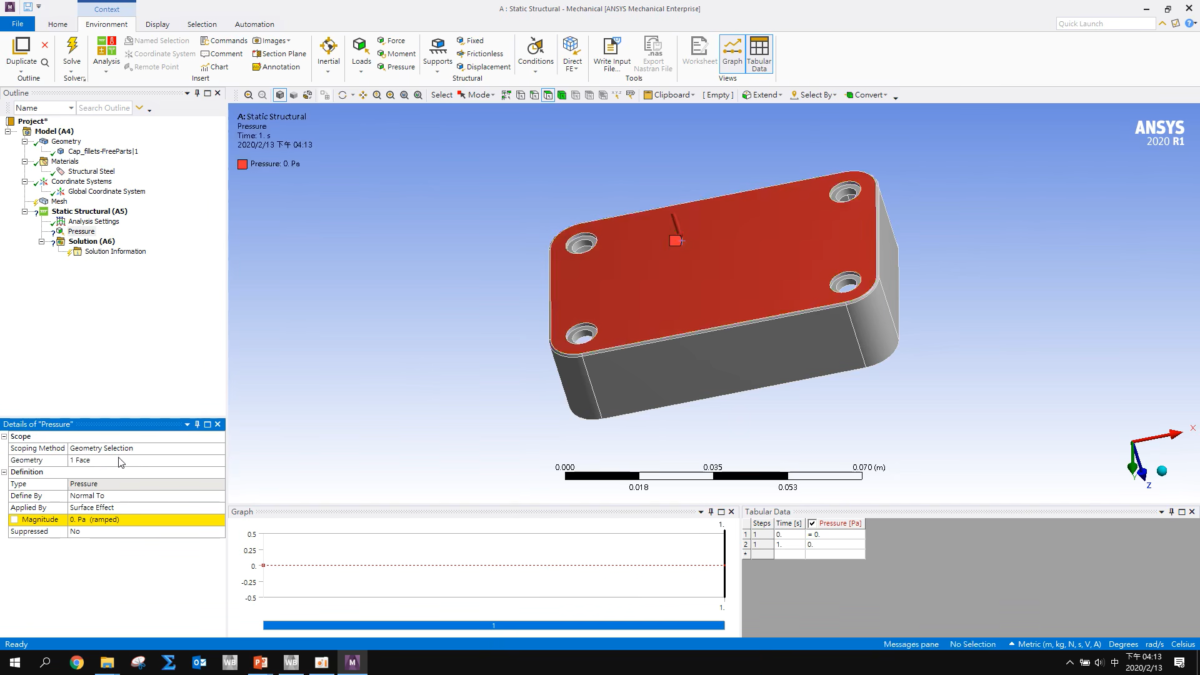Open the Clipboard dropdown
The image size is (1200, 675).
[x=668, y=95]
